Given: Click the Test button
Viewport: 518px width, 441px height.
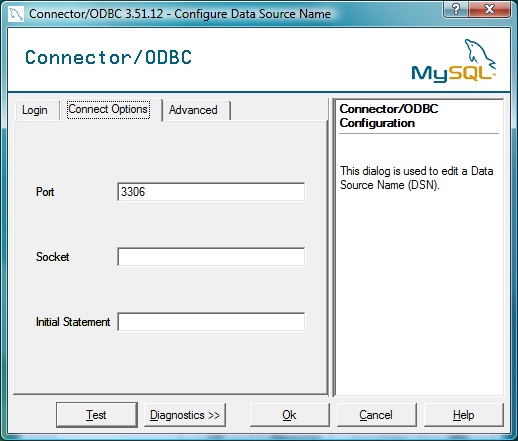Looking at the screenshot, I should 97,415.
